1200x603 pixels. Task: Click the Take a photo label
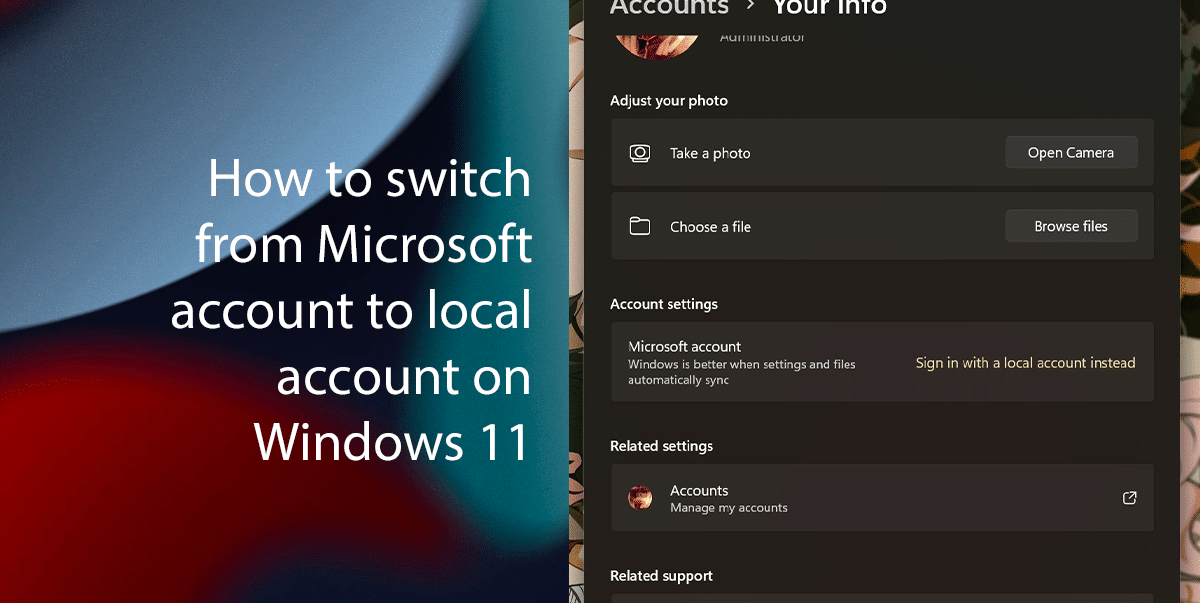(x=710, y=153)
